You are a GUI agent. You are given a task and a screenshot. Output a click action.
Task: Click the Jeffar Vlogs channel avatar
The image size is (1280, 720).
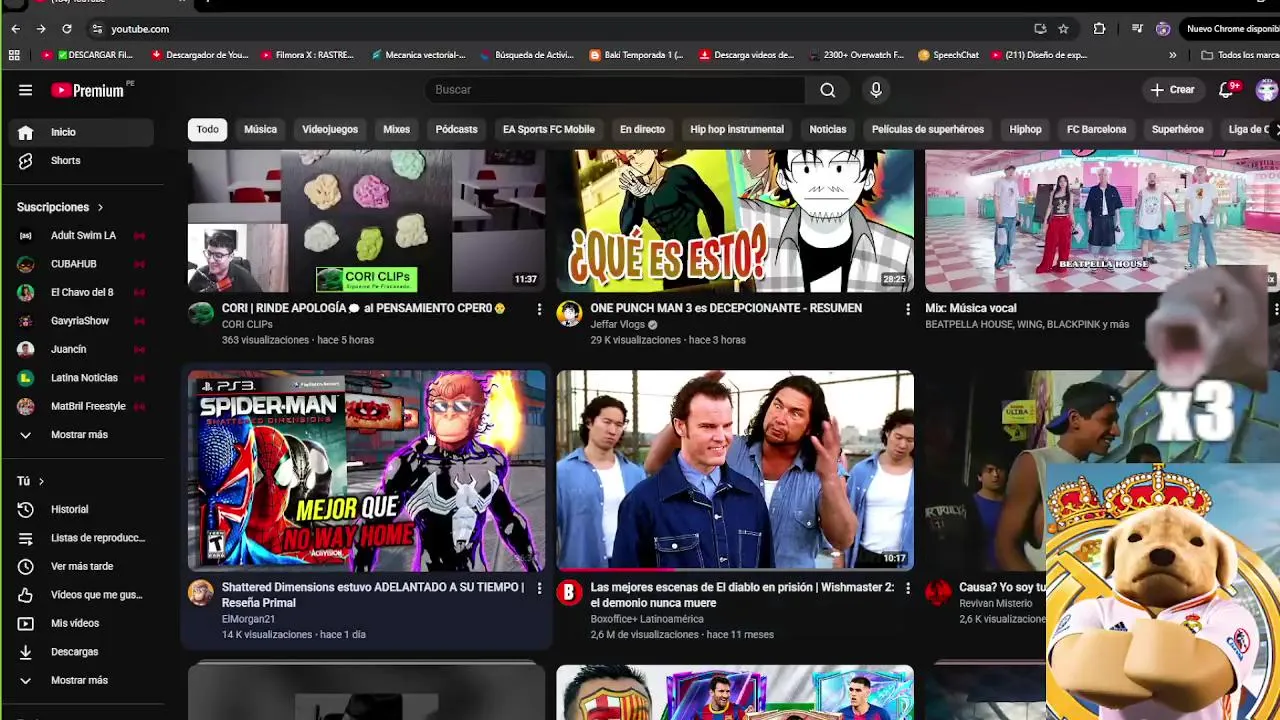click(569, 313)
